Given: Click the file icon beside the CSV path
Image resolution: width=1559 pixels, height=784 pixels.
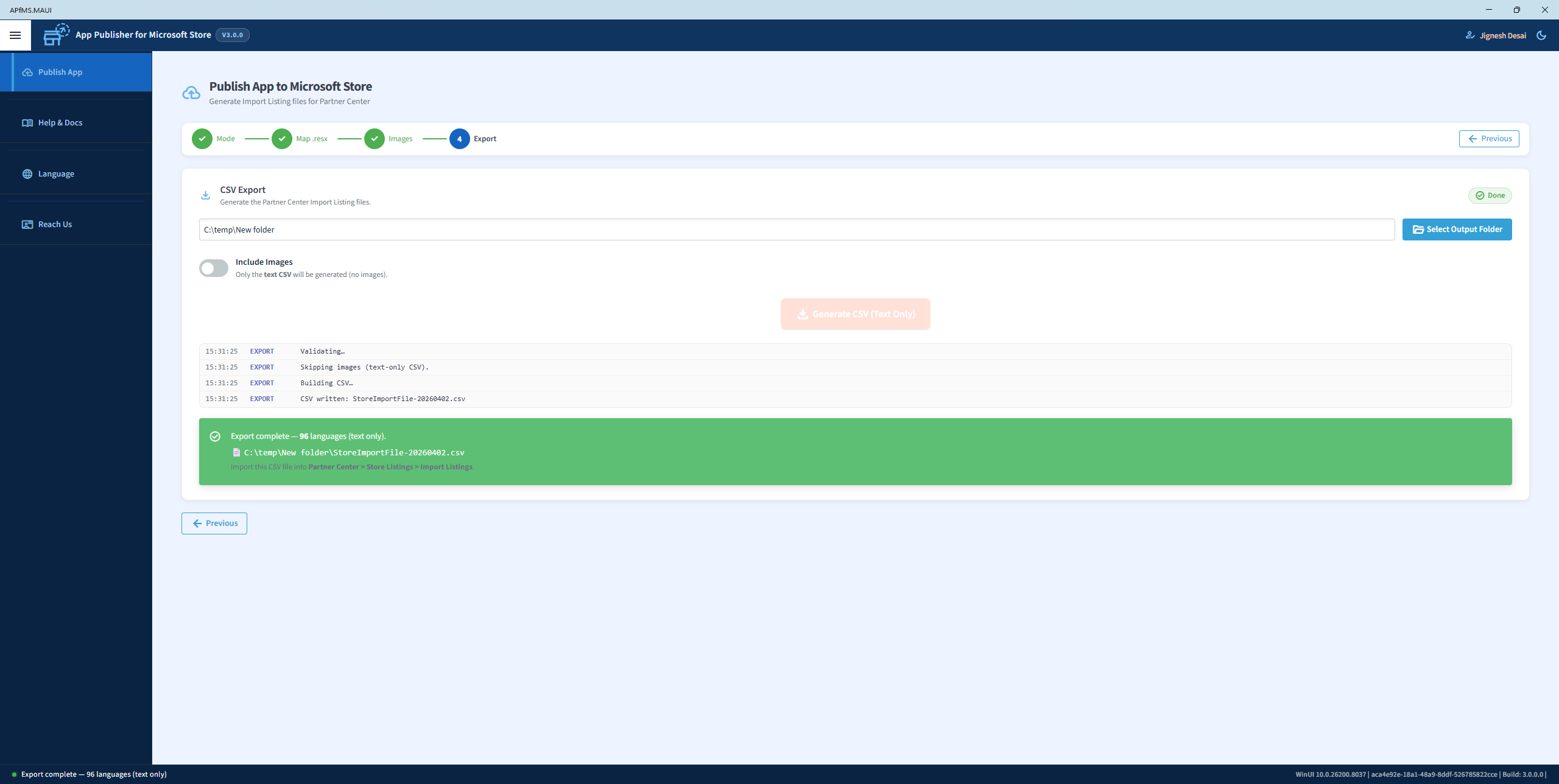Looking at the screenshot, I should [x=236, y=452].
